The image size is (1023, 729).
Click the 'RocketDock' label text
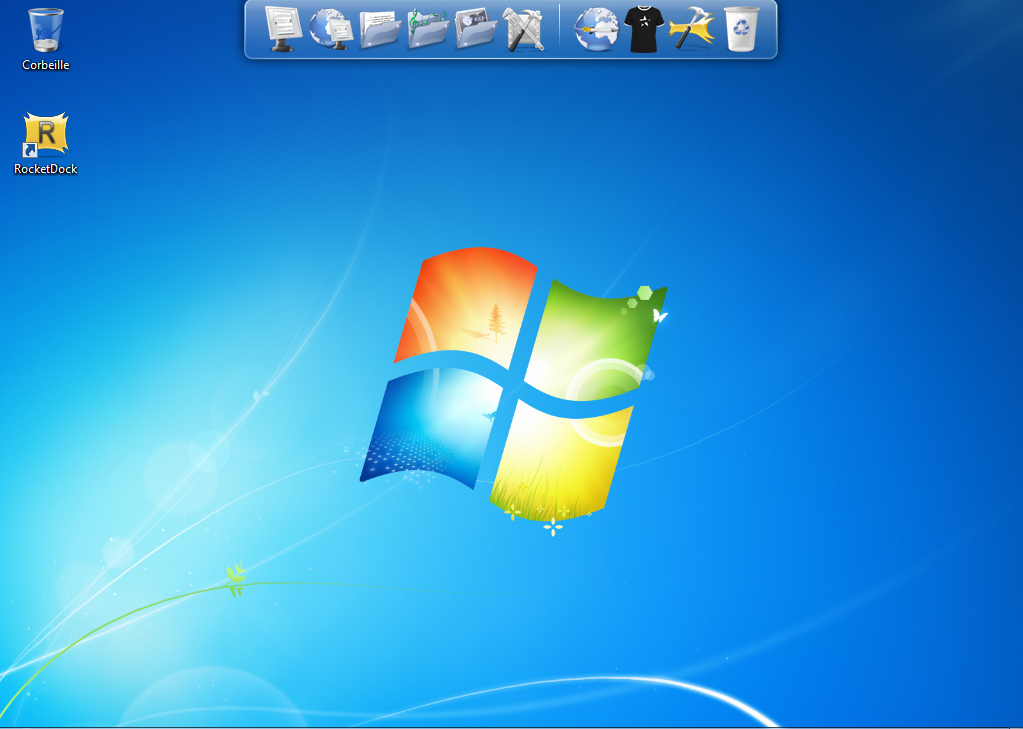point(46,168)
